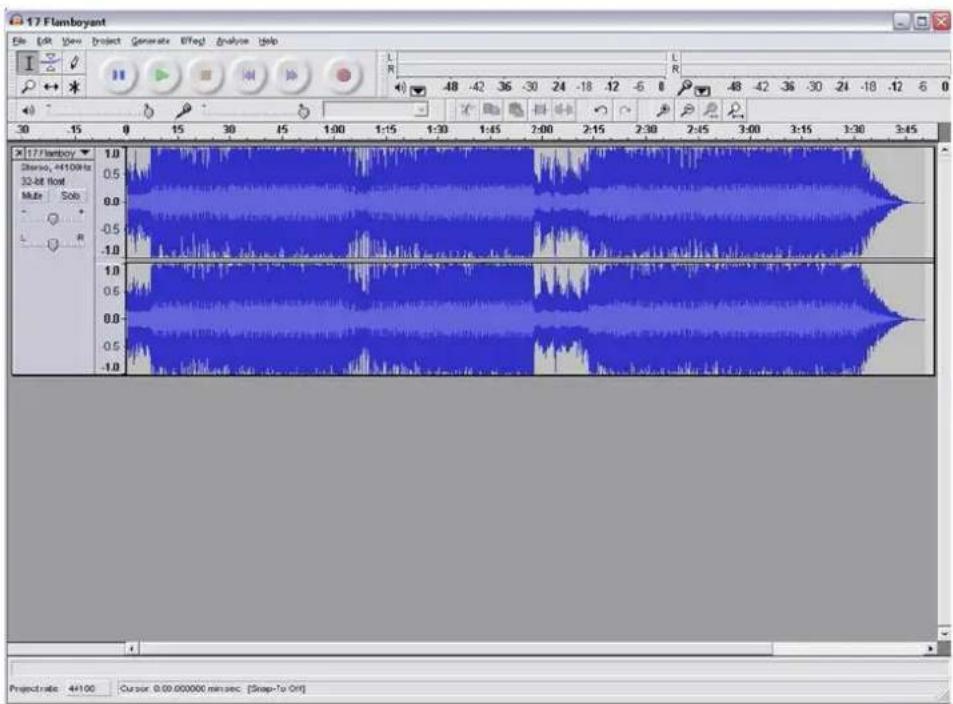The image size is (953, 704).
Task: Click the Zoom Out magnifier
Action: point(687,110)
